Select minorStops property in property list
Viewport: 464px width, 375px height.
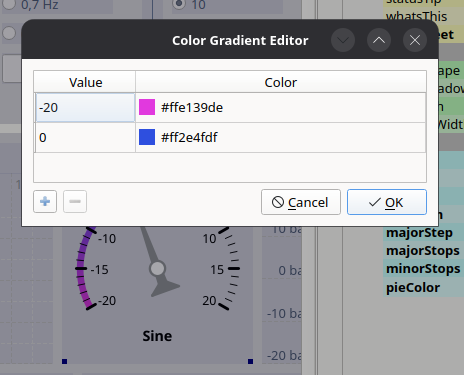[x=423, y=268]
